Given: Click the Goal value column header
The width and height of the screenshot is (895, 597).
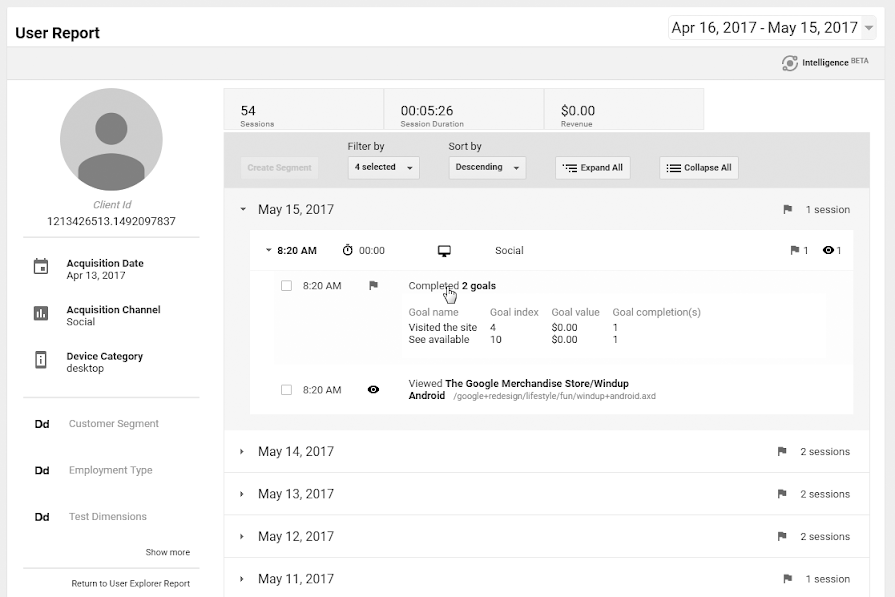Looking at the screenshot, I should (575, 312).
